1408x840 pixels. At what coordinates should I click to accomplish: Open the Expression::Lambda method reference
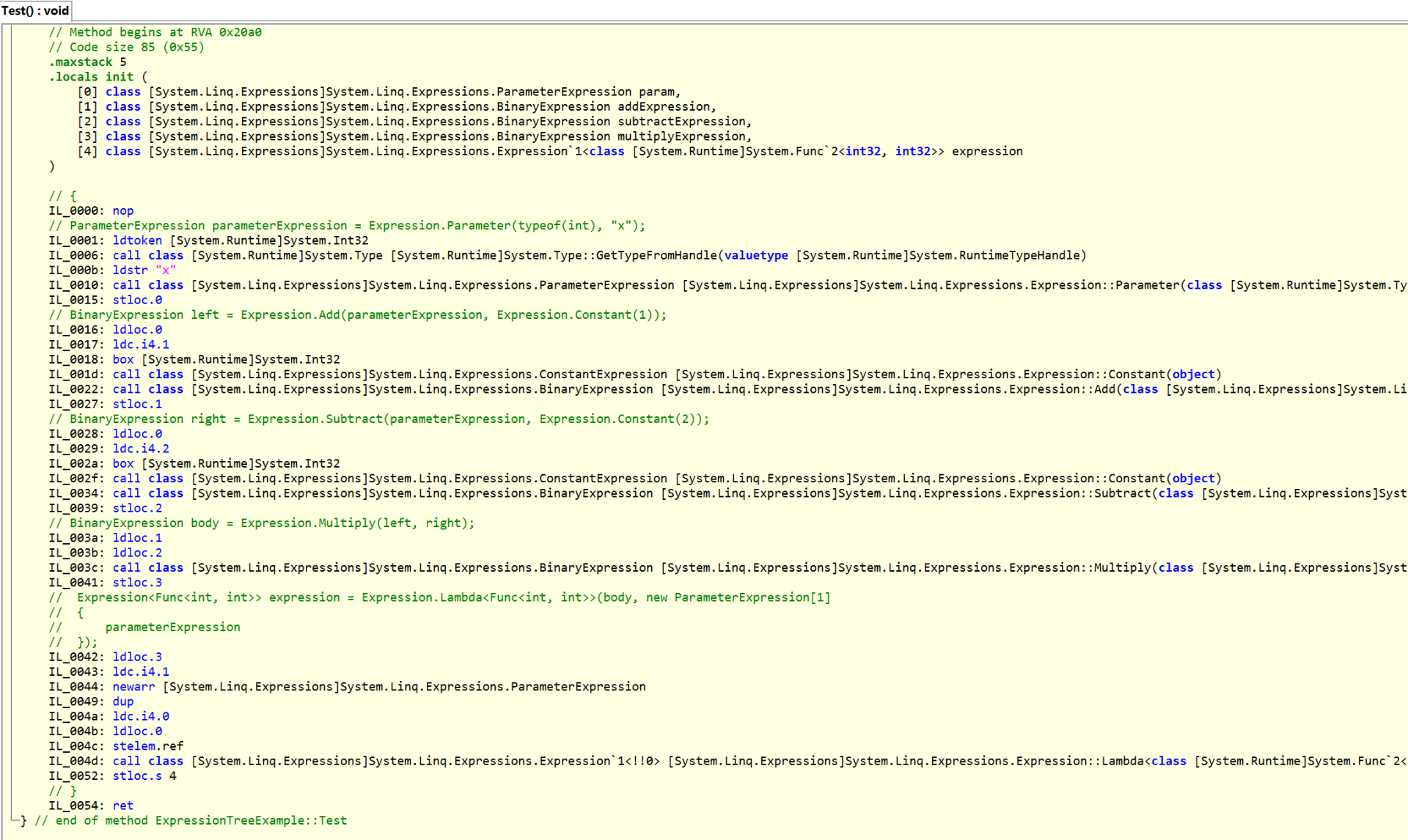pyautogui.click(x=1122, y=761)
